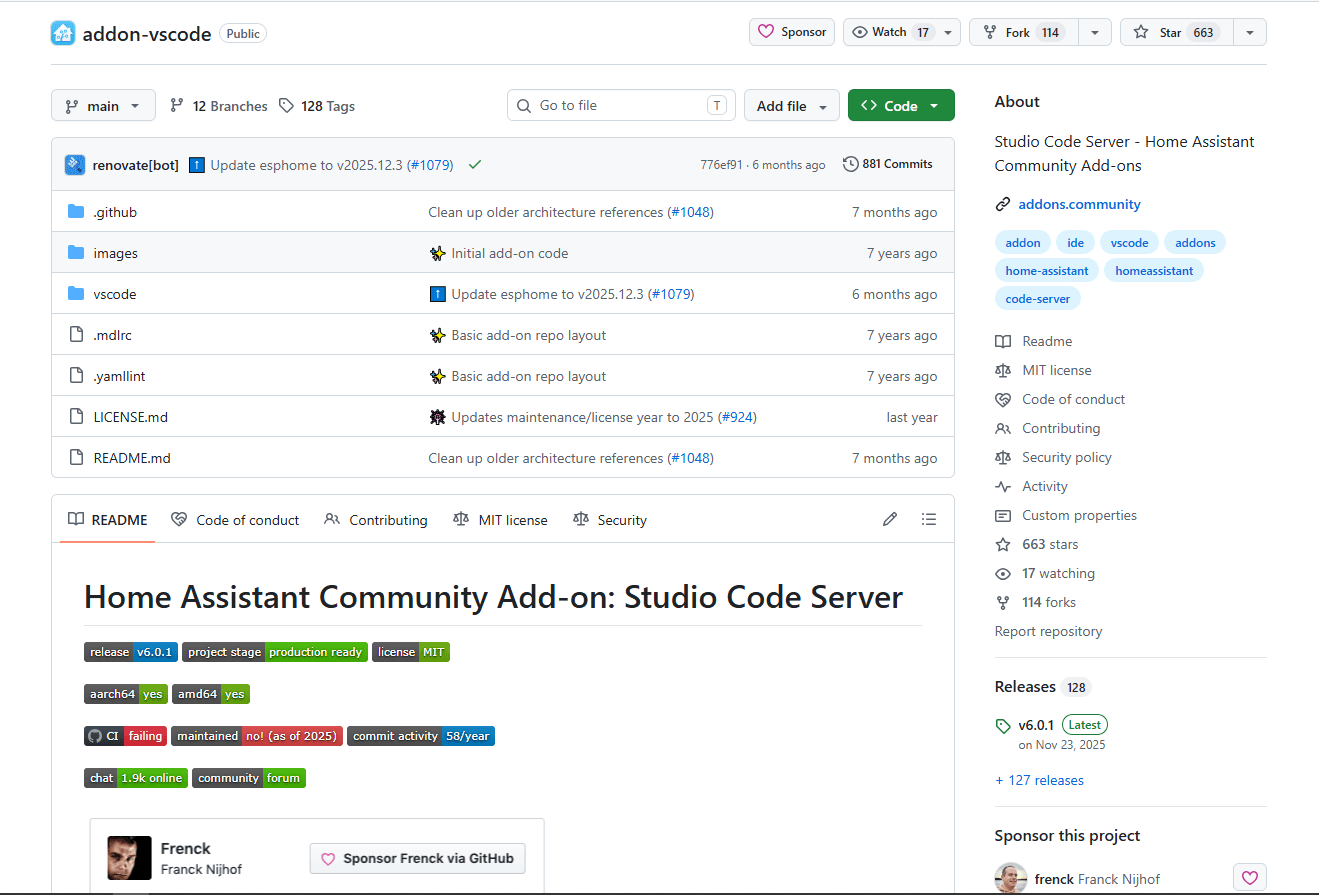The width and height of the screenshot is (1319, 895).
Task: Click the Frenck profile picture in the README
Action: (x=130, y=858)
